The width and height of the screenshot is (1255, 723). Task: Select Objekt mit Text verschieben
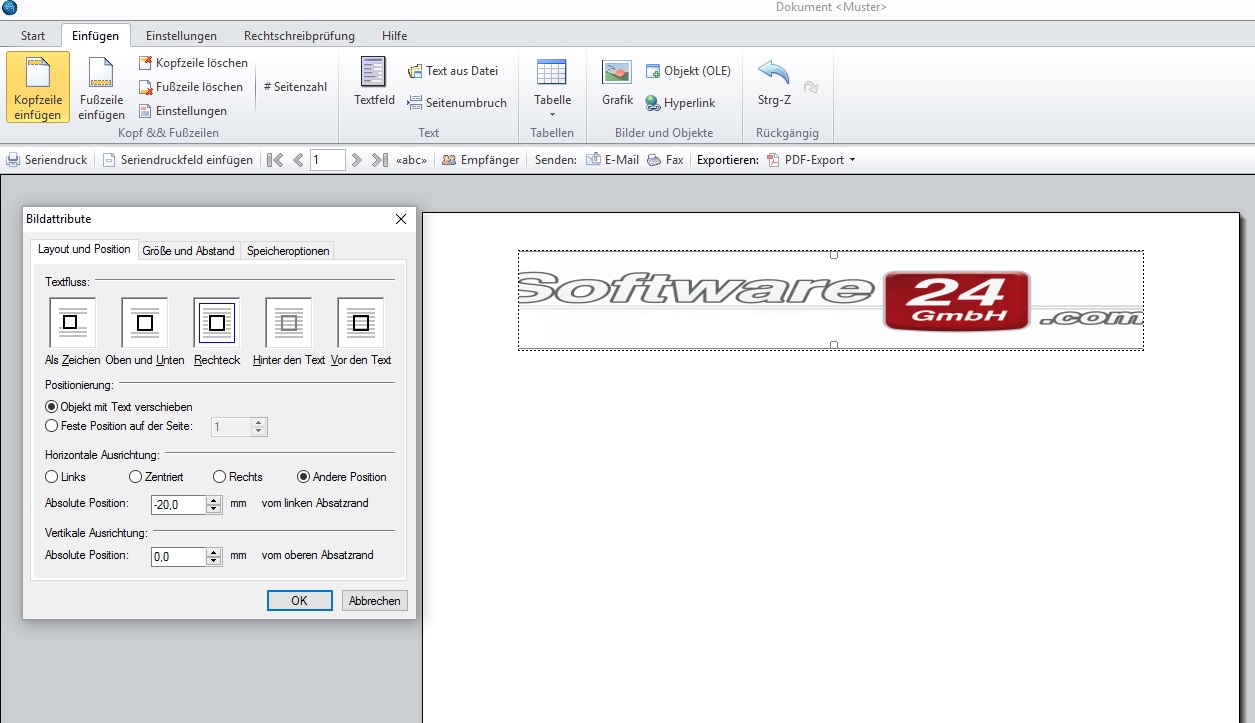[x=119, y=407]
